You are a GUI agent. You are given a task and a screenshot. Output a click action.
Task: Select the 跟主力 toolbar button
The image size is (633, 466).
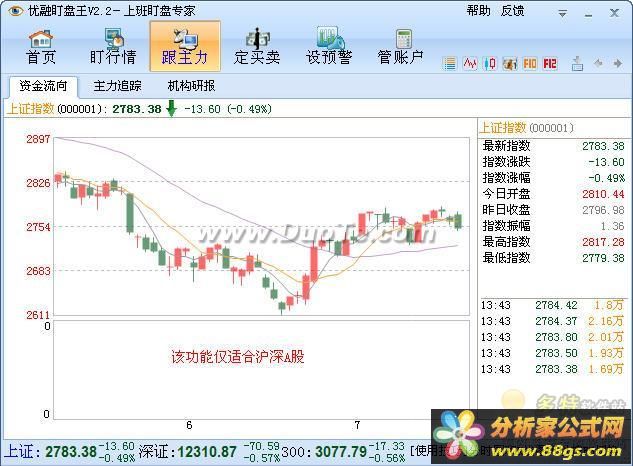[185, 46]
